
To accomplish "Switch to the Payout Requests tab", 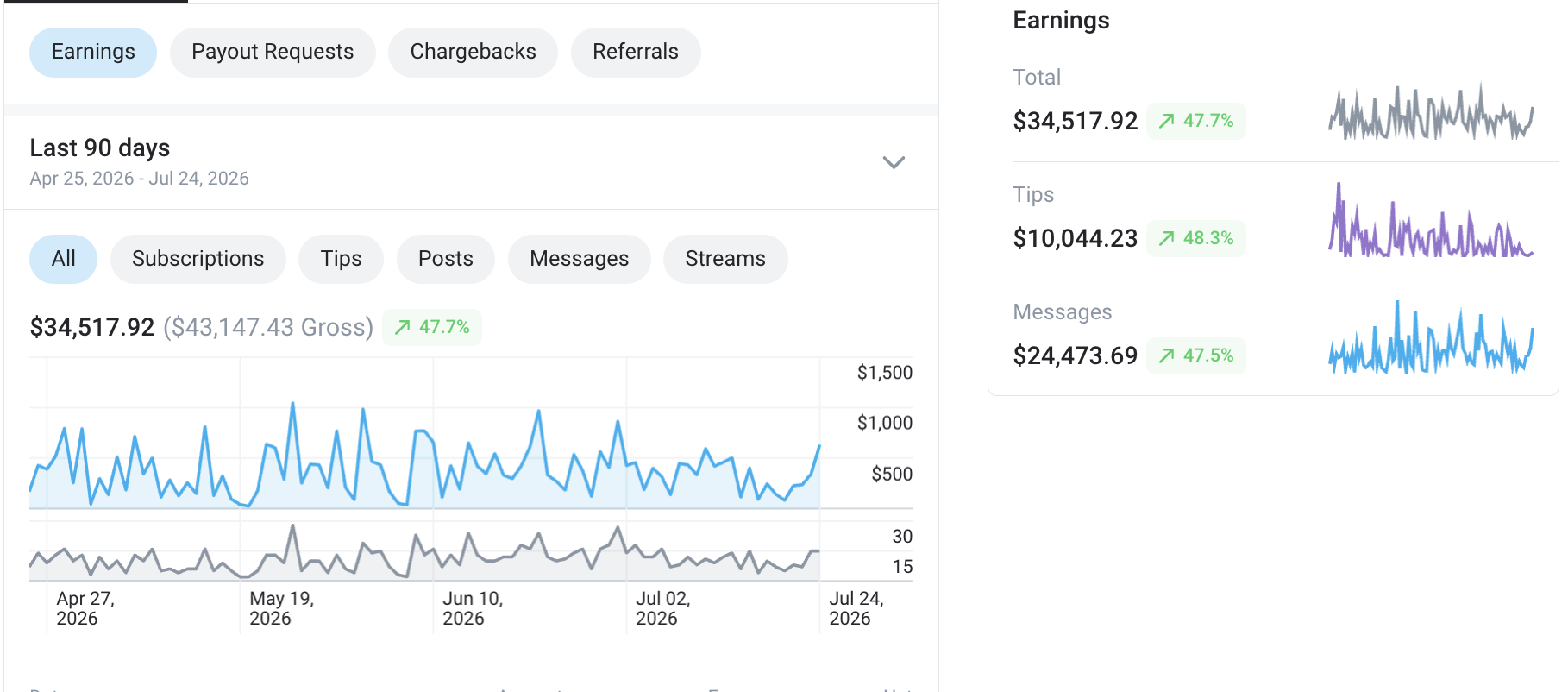I will [273, 52].
